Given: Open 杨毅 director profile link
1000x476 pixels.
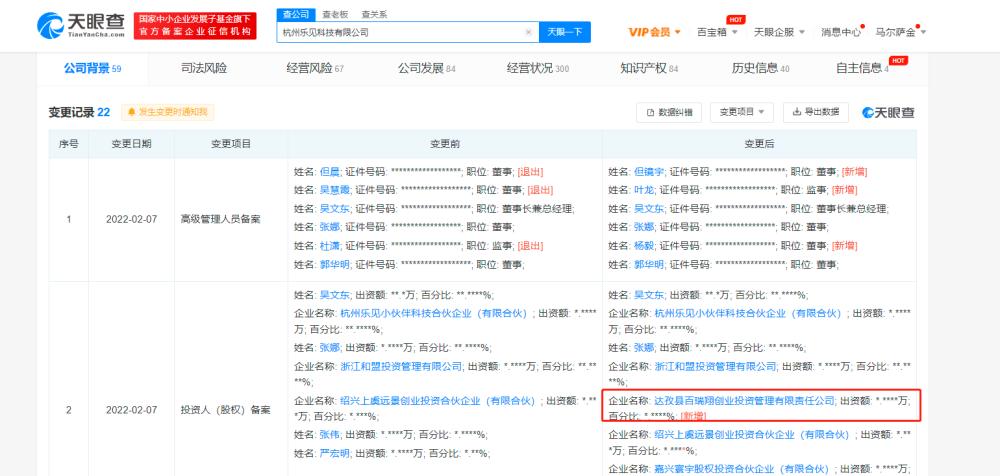Looking at the screenshot, I should pyautogui.click(x=644, y=246).
